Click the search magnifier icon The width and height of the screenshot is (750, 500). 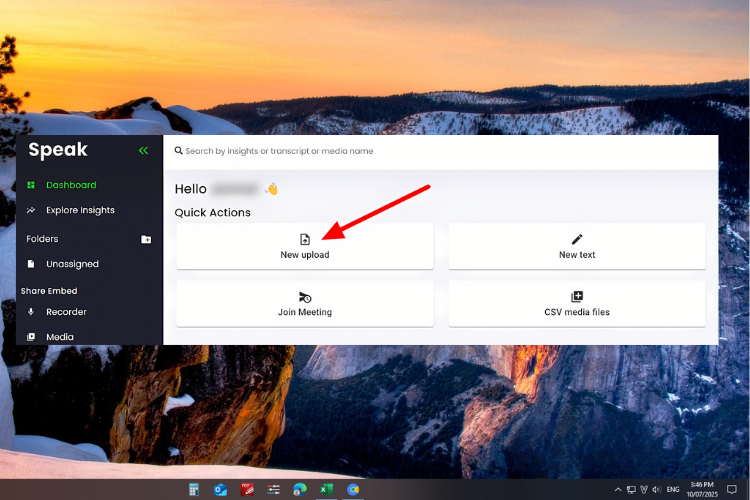point(178,151)
